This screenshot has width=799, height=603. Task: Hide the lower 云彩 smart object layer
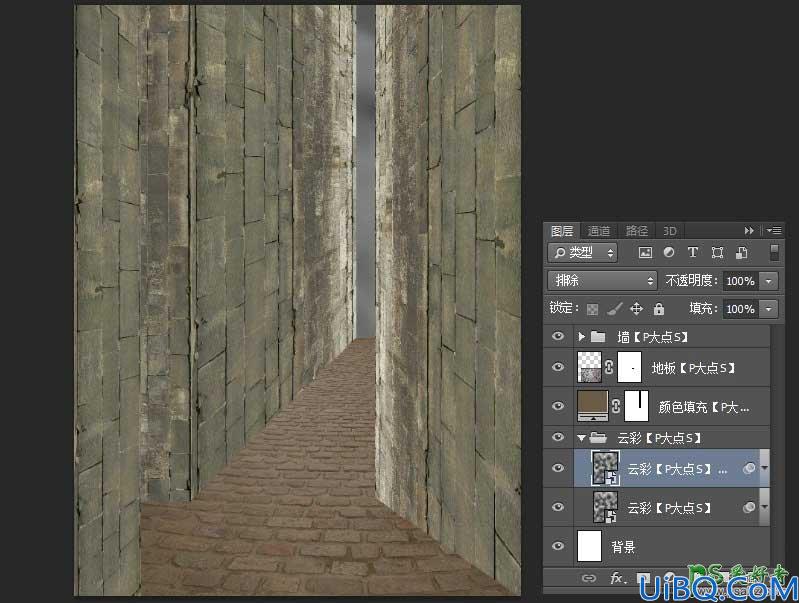(x=558, y=507)
